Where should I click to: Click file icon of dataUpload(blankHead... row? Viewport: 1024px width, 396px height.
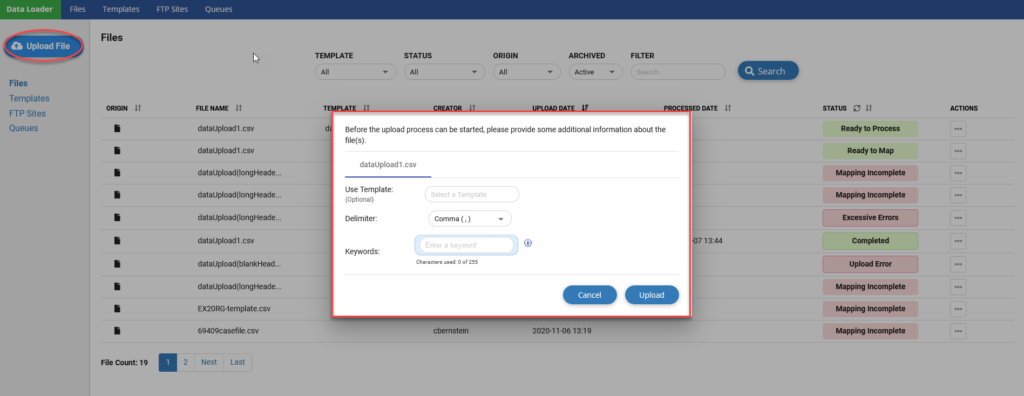pos(118,264)
